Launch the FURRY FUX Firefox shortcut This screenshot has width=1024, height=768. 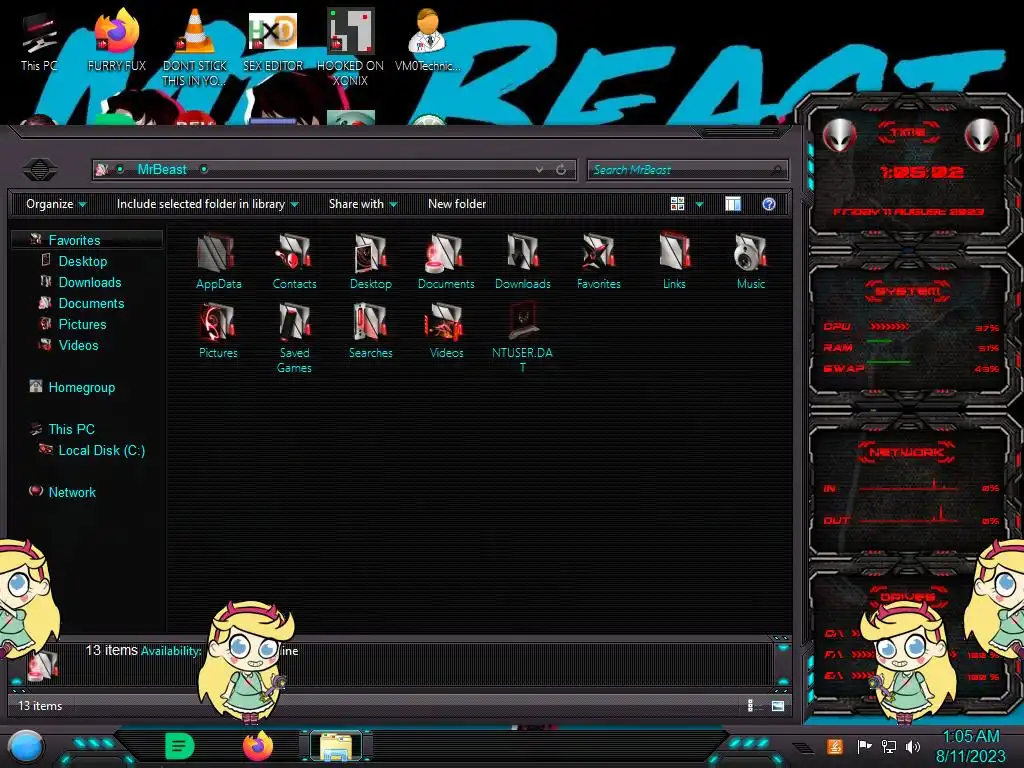[116, 40]
